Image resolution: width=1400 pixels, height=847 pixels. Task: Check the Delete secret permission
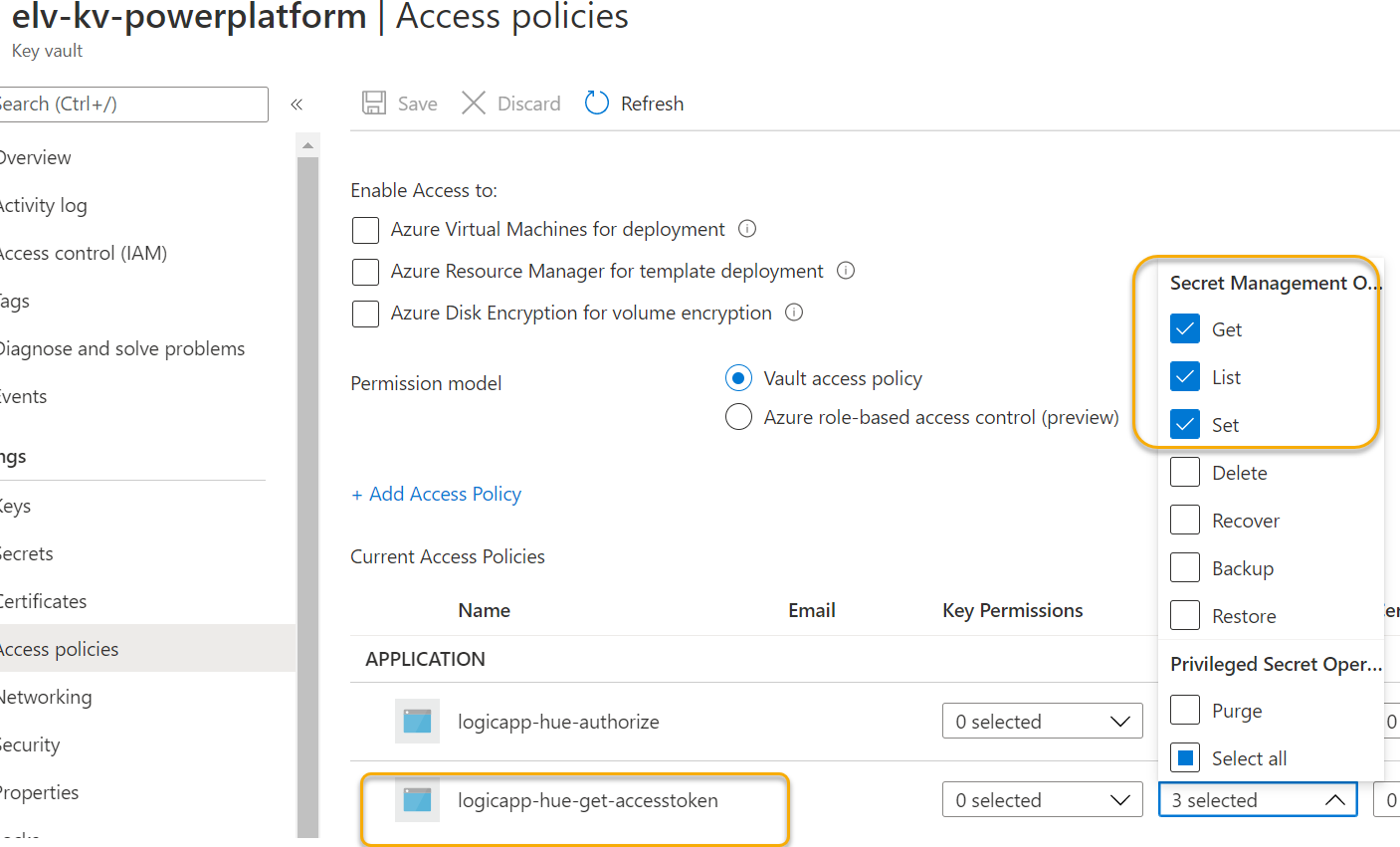click(1185, 473)
